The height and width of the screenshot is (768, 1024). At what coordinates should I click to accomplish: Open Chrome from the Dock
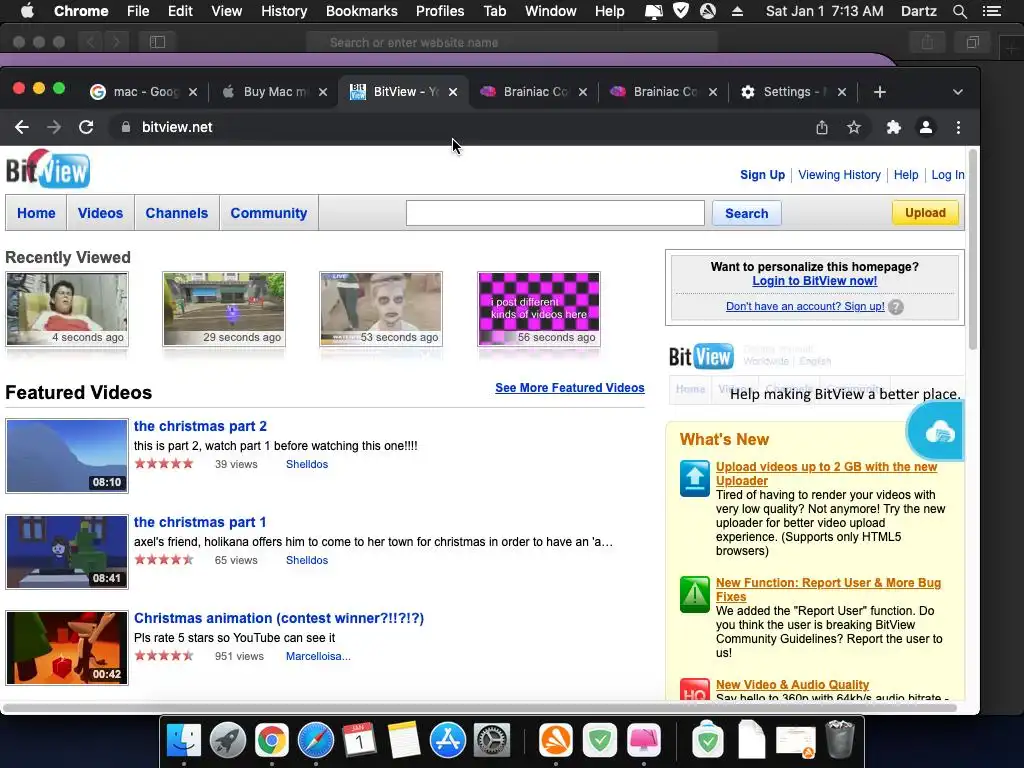click(x=272, y=741)
